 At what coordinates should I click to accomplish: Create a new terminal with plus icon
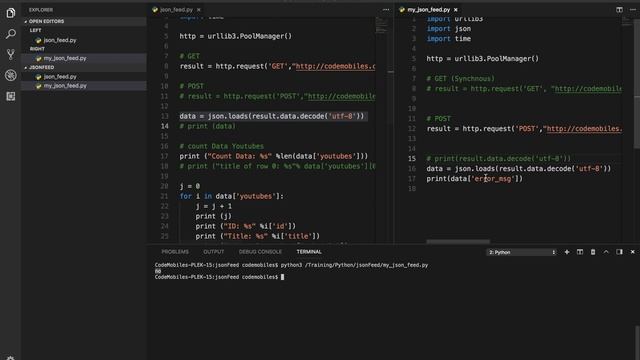pyautogui.click(x=567, y=252)
